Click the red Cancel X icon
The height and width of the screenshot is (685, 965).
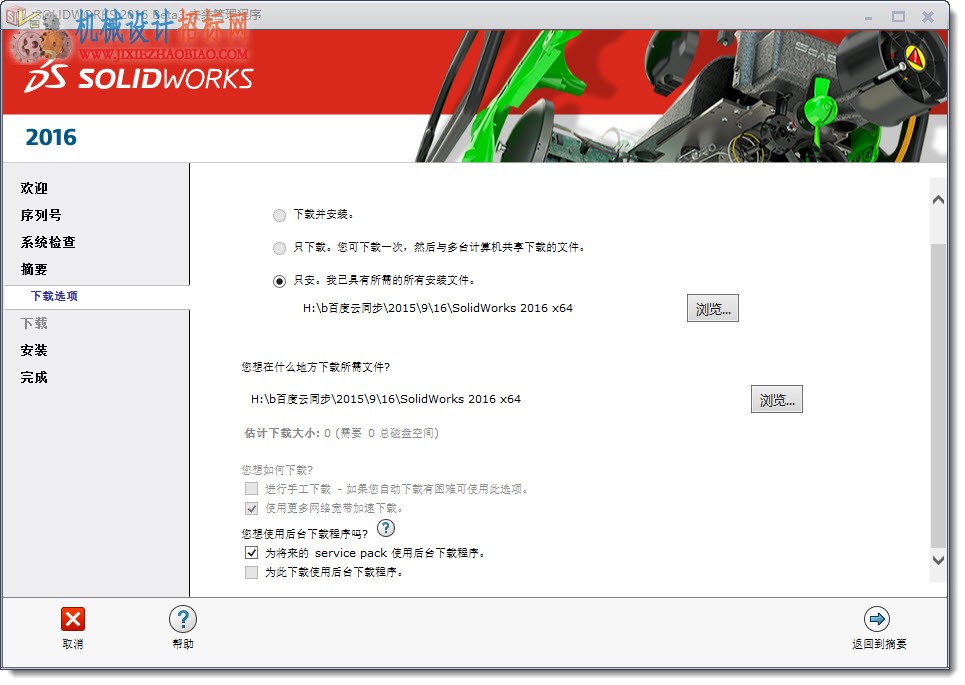click(73, 619)
